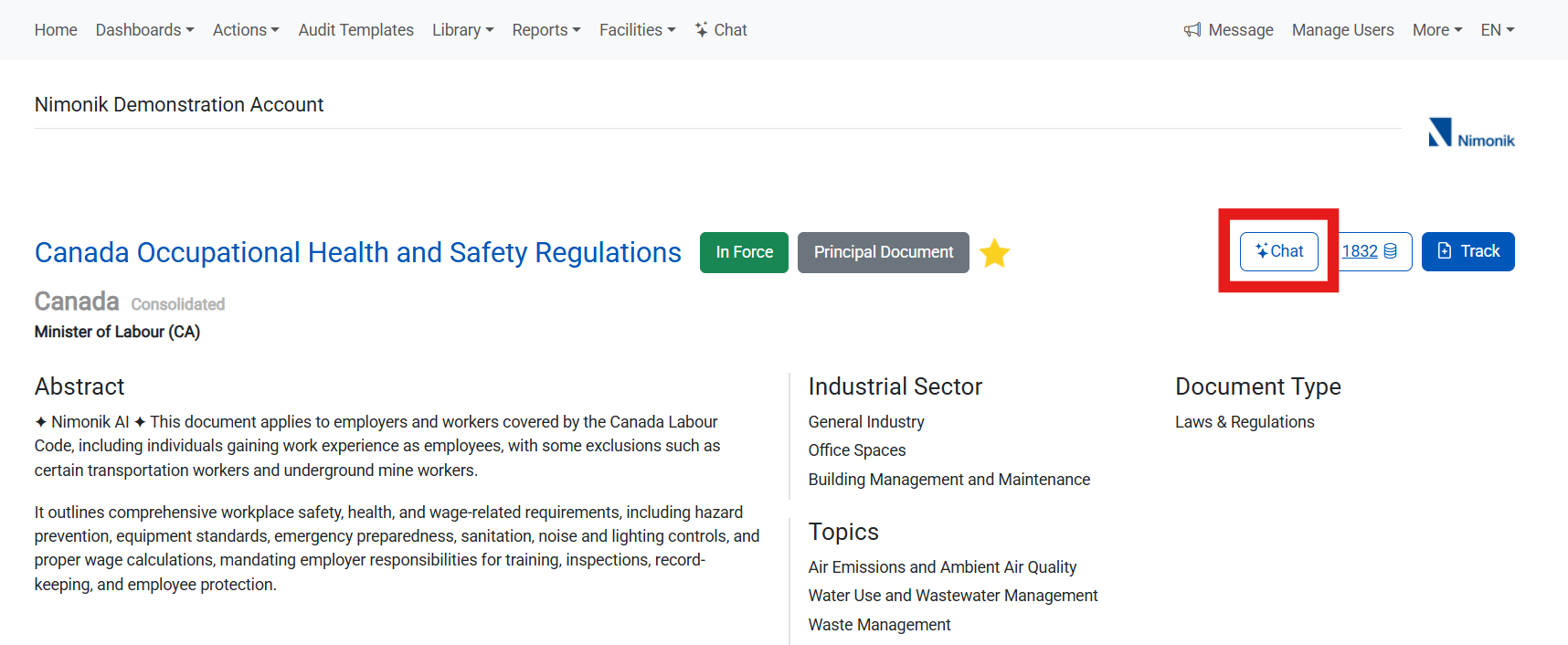The width and height of the screenshot is (1568, 645).
Task: Select Building Management and Maintenance
Action: [x=949, y=480]
